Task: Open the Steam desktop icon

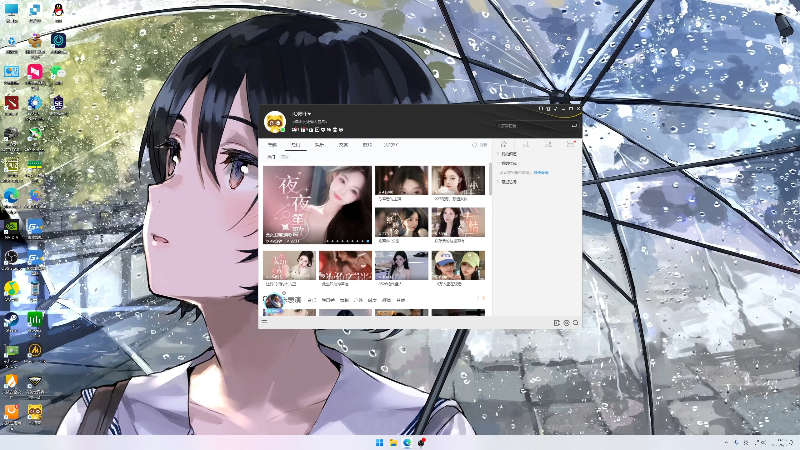Action: click(x=11, y=321)
